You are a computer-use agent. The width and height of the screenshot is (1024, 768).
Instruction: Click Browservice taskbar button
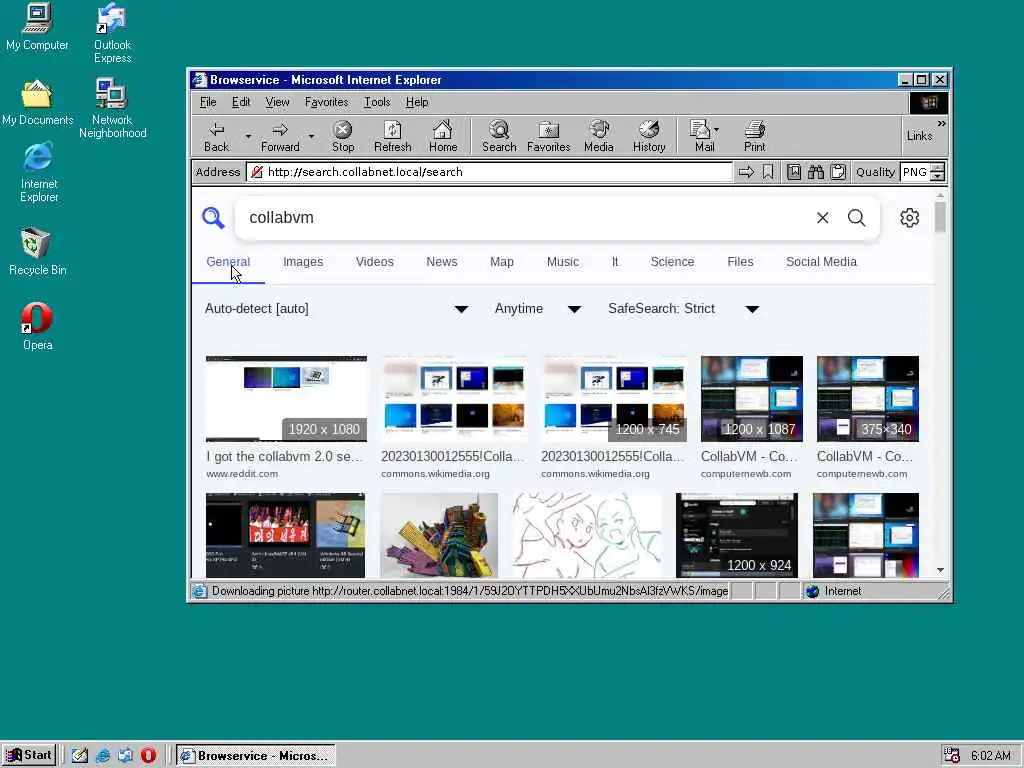click(256, 756)
